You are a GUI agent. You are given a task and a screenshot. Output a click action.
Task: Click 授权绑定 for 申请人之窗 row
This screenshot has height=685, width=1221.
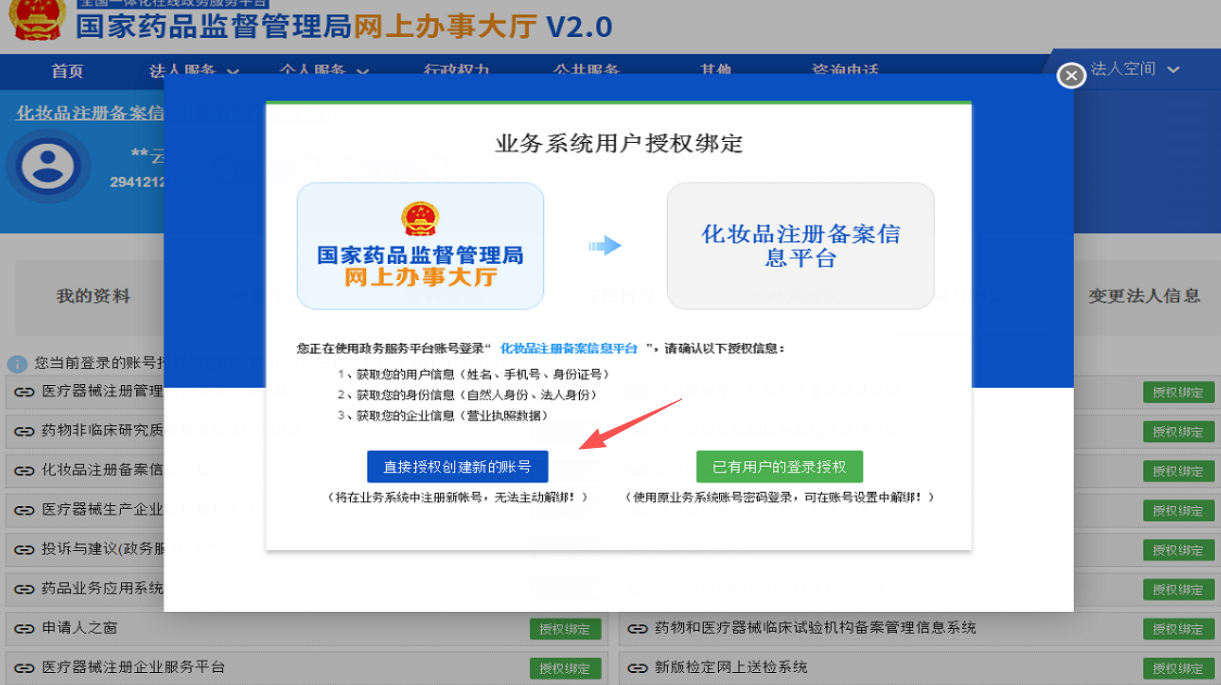[x=565, y=629]
